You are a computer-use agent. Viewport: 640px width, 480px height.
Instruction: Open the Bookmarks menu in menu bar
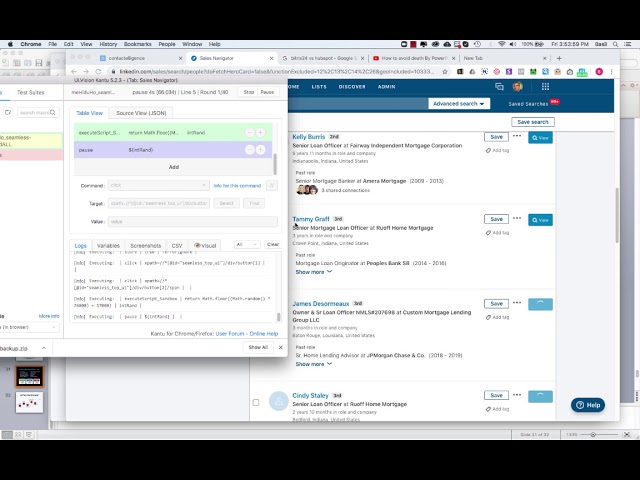(x=138, y=44)
